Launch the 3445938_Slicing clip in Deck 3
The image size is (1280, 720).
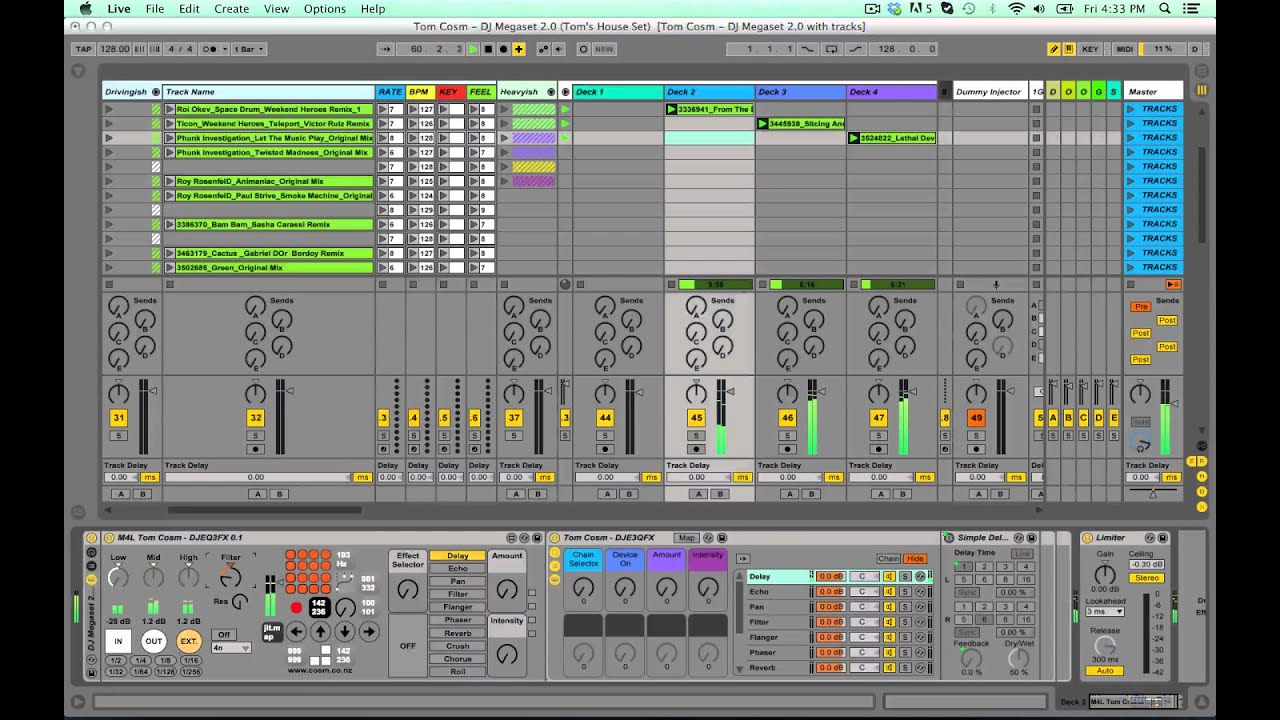click(763, 124)
